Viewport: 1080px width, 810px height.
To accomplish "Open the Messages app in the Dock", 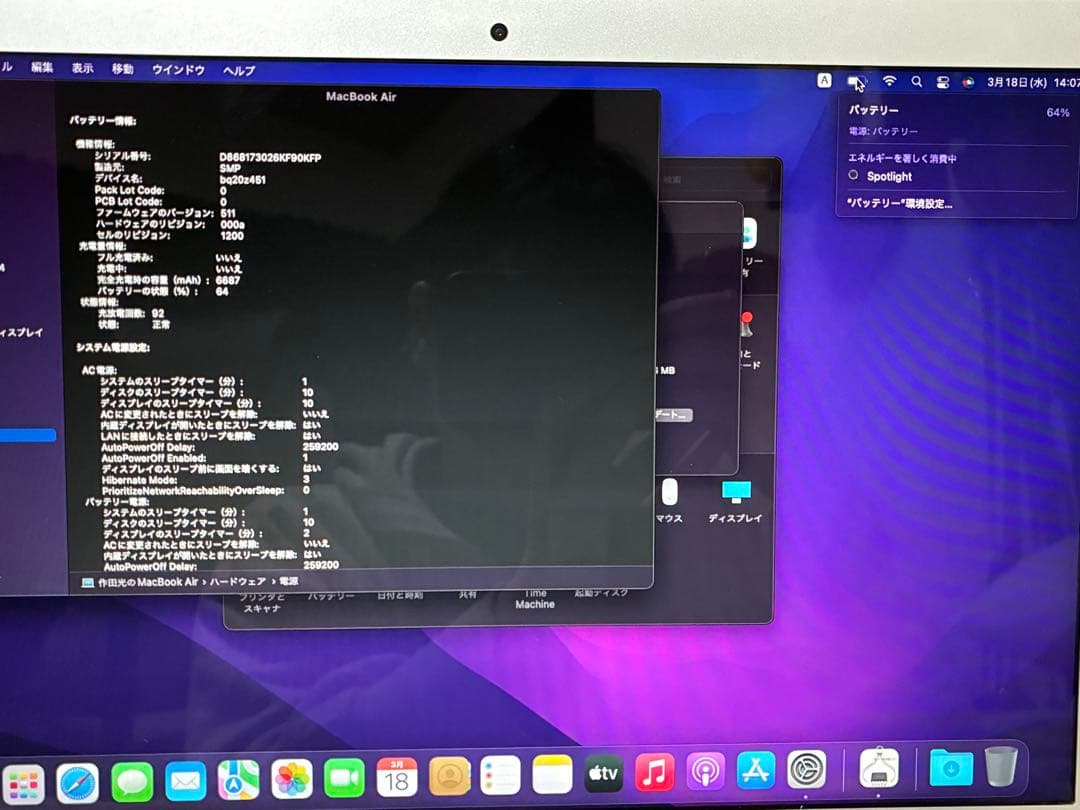I will click(132, 782).
